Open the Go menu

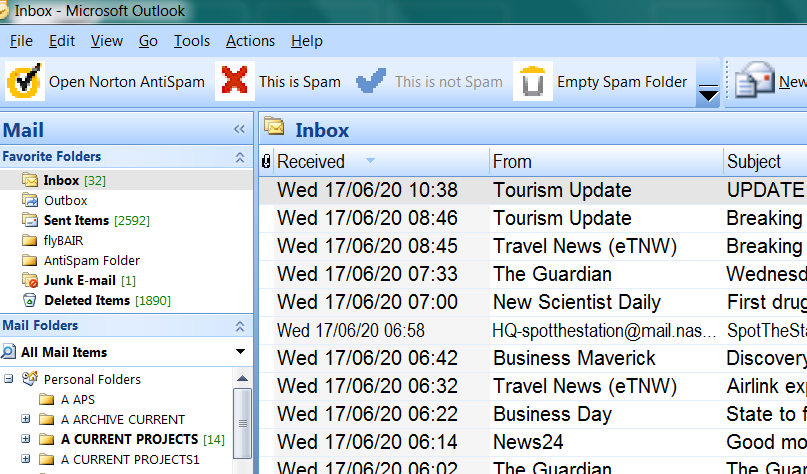(x=148, y=41)
